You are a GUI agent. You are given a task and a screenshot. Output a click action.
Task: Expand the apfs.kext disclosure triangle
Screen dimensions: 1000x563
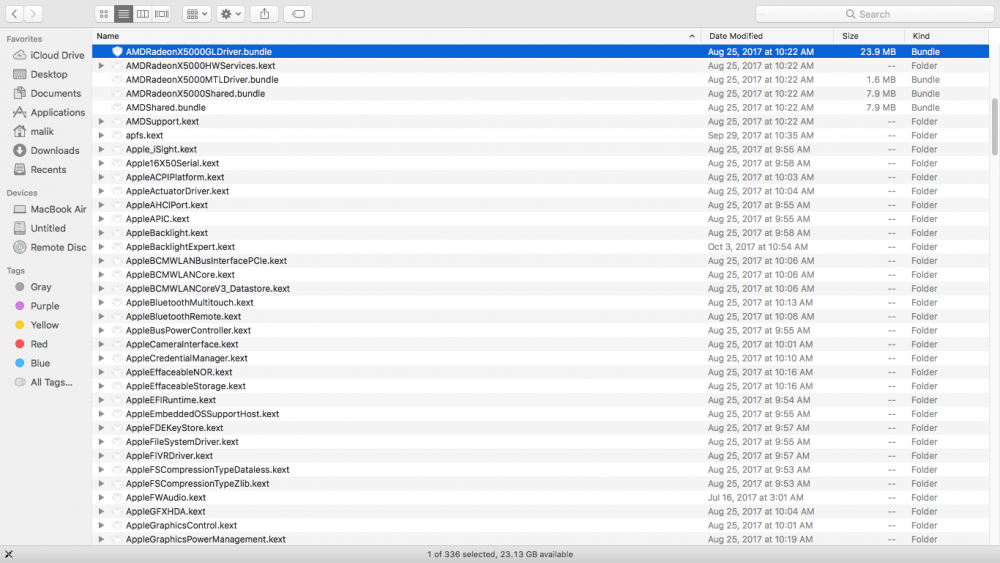[x=101, y=136]
